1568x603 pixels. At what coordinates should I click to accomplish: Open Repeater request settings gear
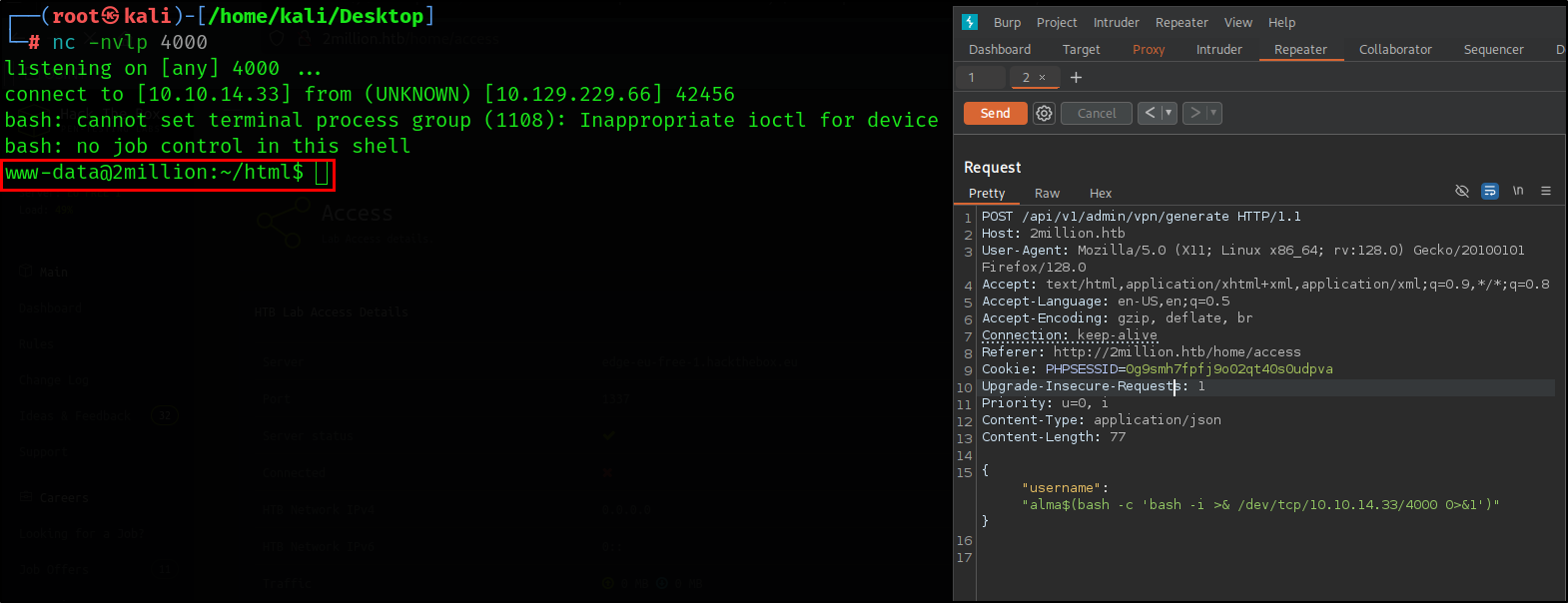point(1044,113)
